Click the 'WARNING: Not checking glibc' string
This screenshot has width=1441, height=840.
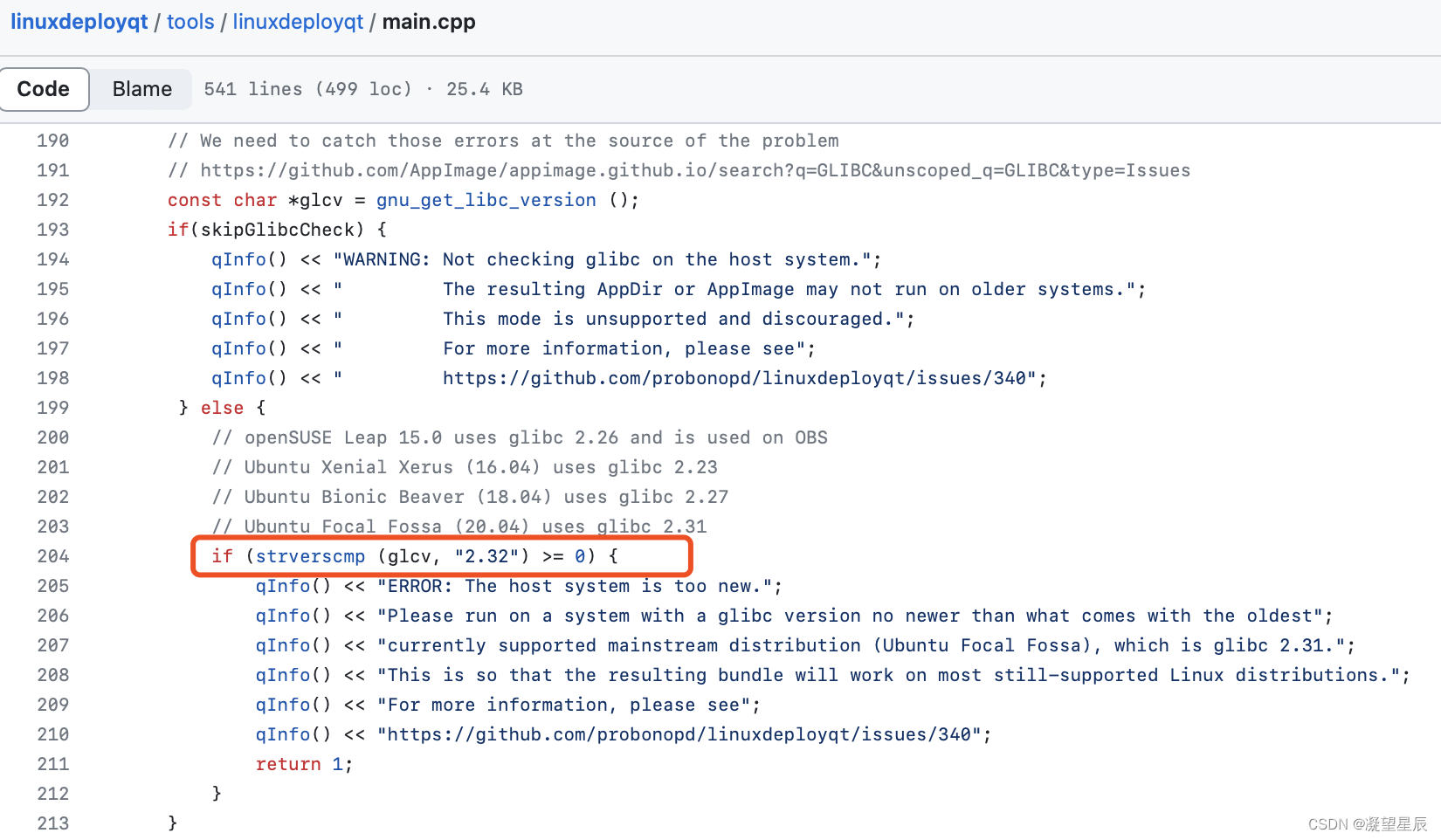click(603, 259)
